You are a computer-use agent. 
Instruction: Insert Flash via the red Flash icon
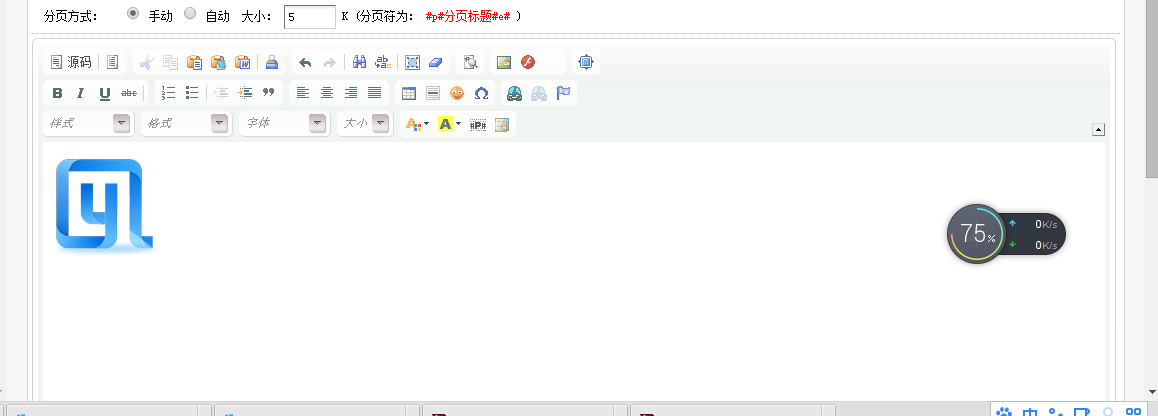(x=527, y=62)
